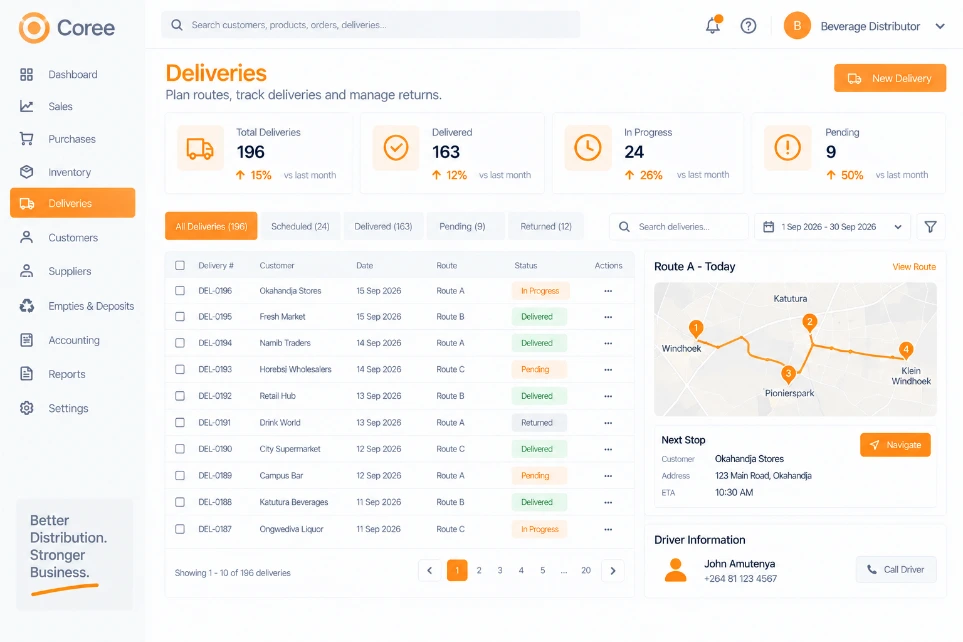Click View Route link

914,267
